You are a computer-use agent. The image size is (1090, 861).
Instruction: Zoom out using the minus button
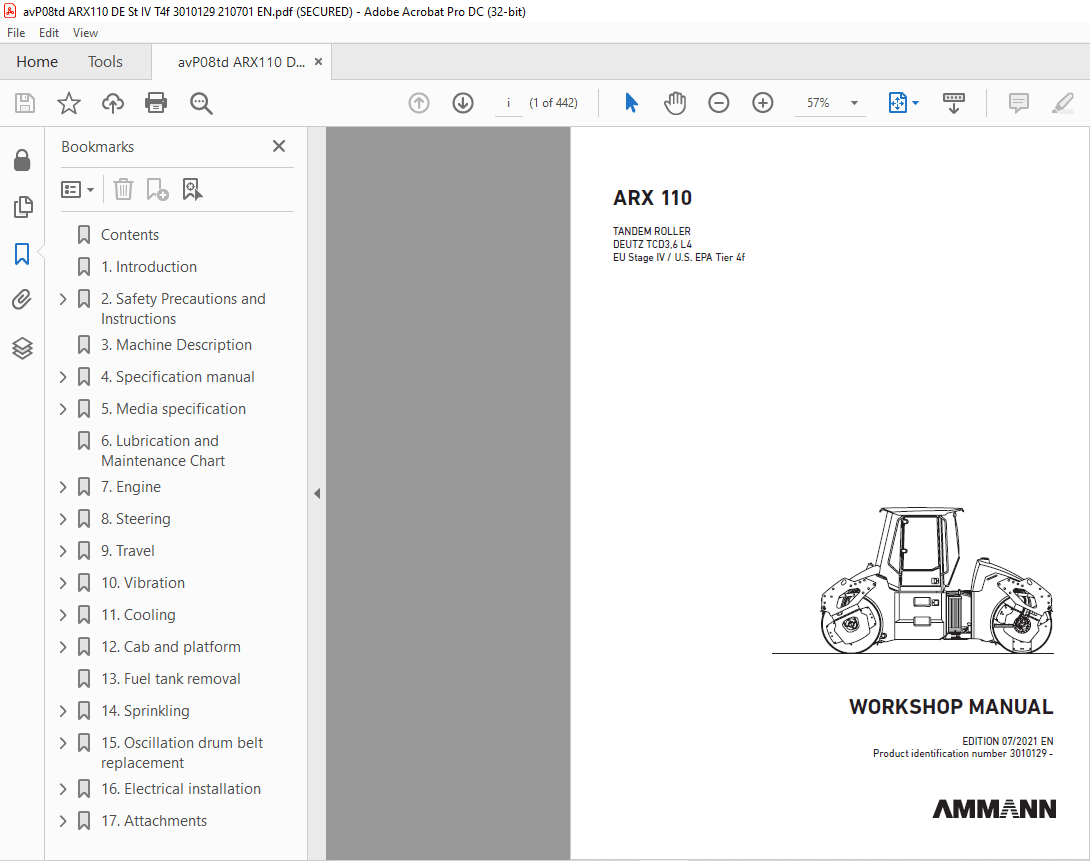(x=718, y=102)
